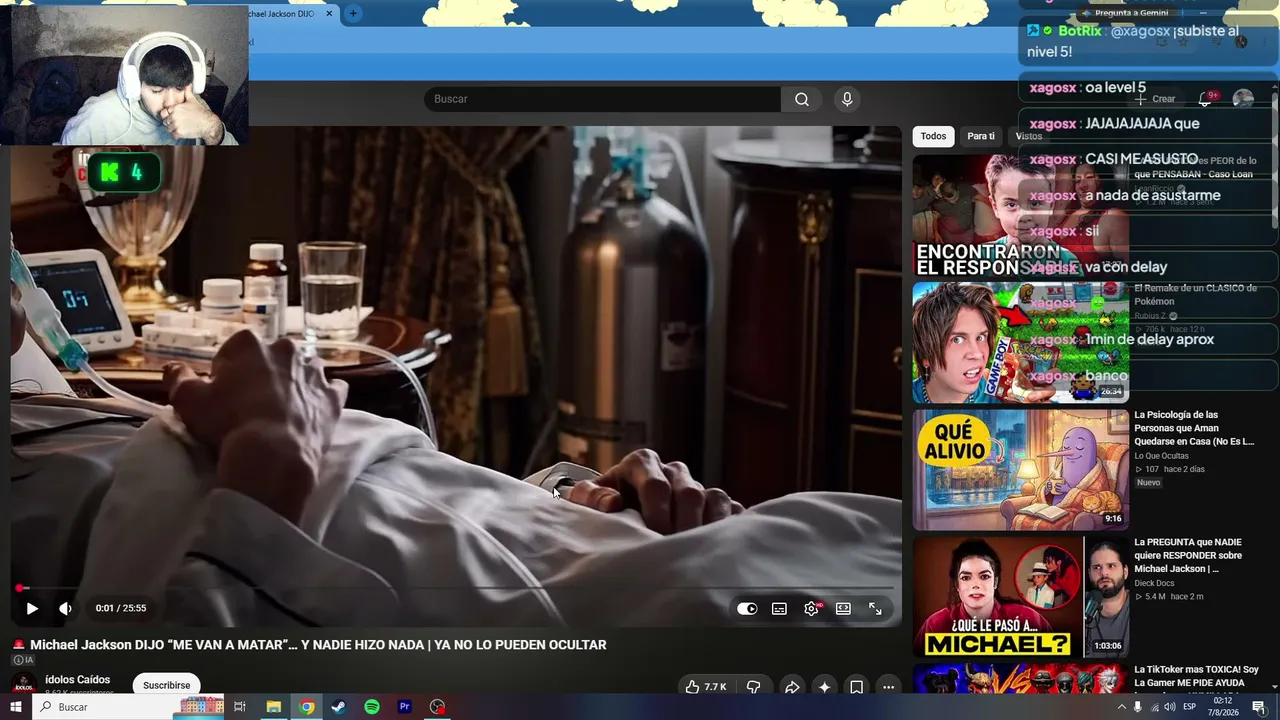The width and height of the screenshot is (1280, 720).
Task: Toggle the autoplay switch in the player
Action: pyautogui.click(x=747, y=608)
